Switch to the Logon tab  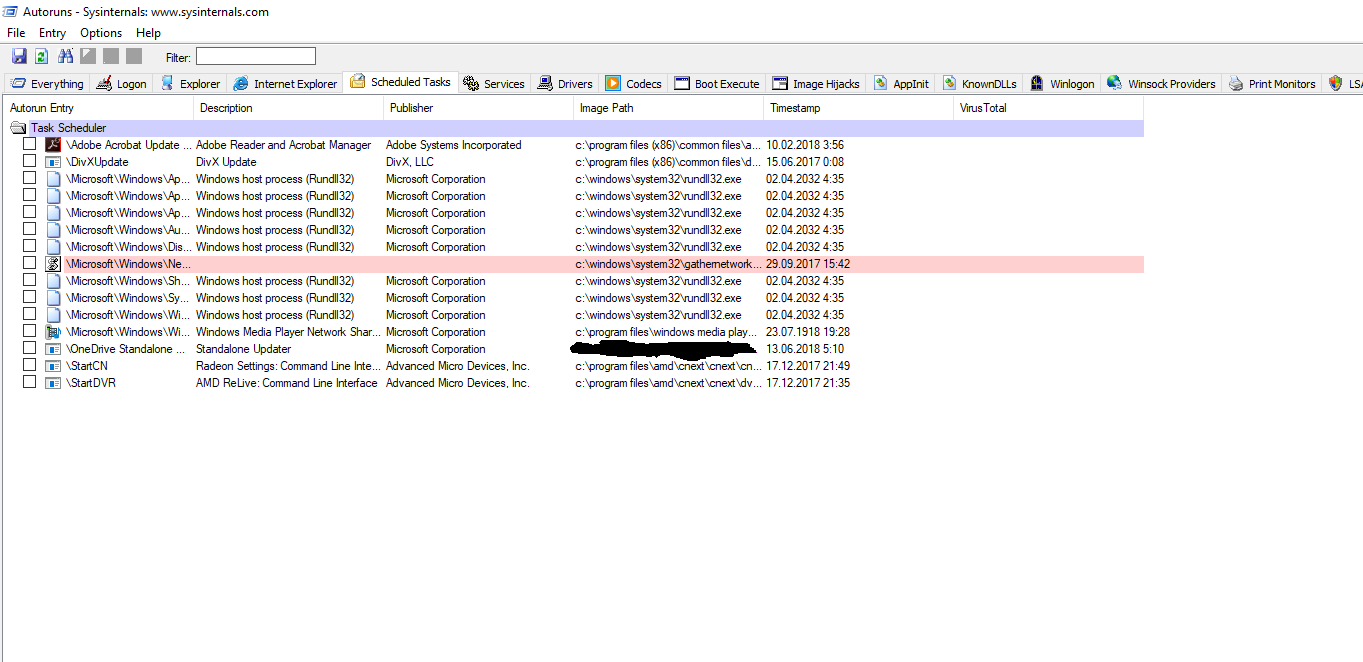coord(121,84)
